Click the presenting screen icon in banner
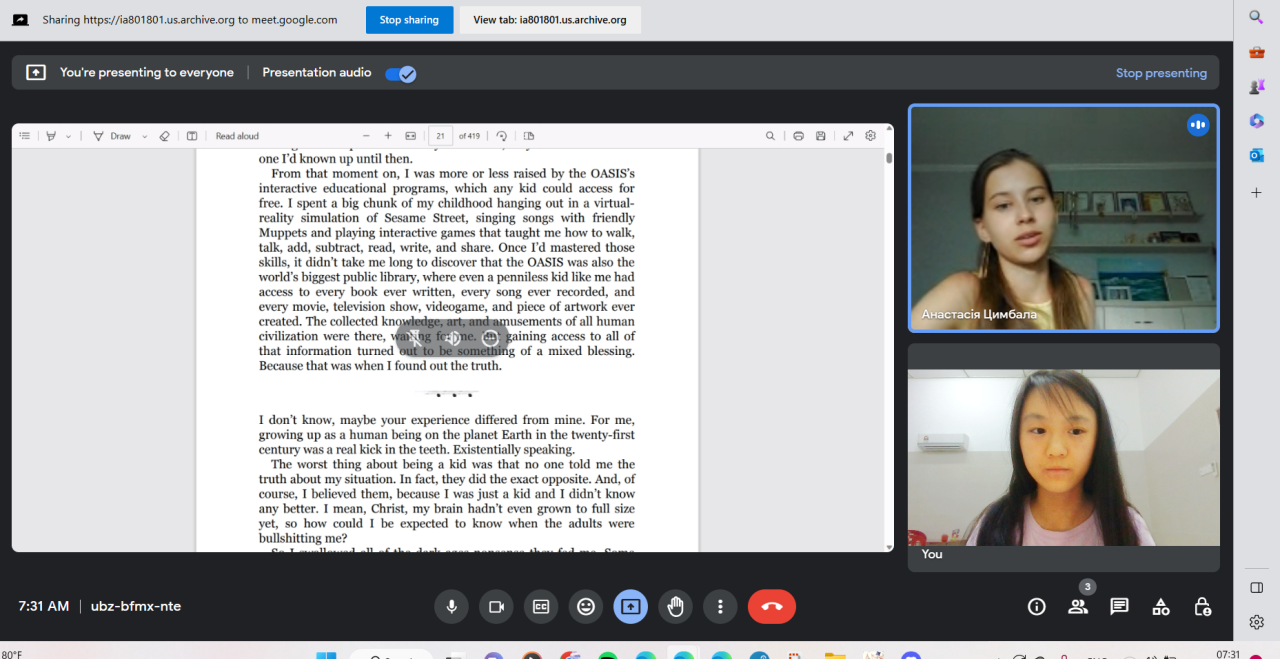Image resolution: width=1280 pixels, height=659 pixels. click(36, 73)
